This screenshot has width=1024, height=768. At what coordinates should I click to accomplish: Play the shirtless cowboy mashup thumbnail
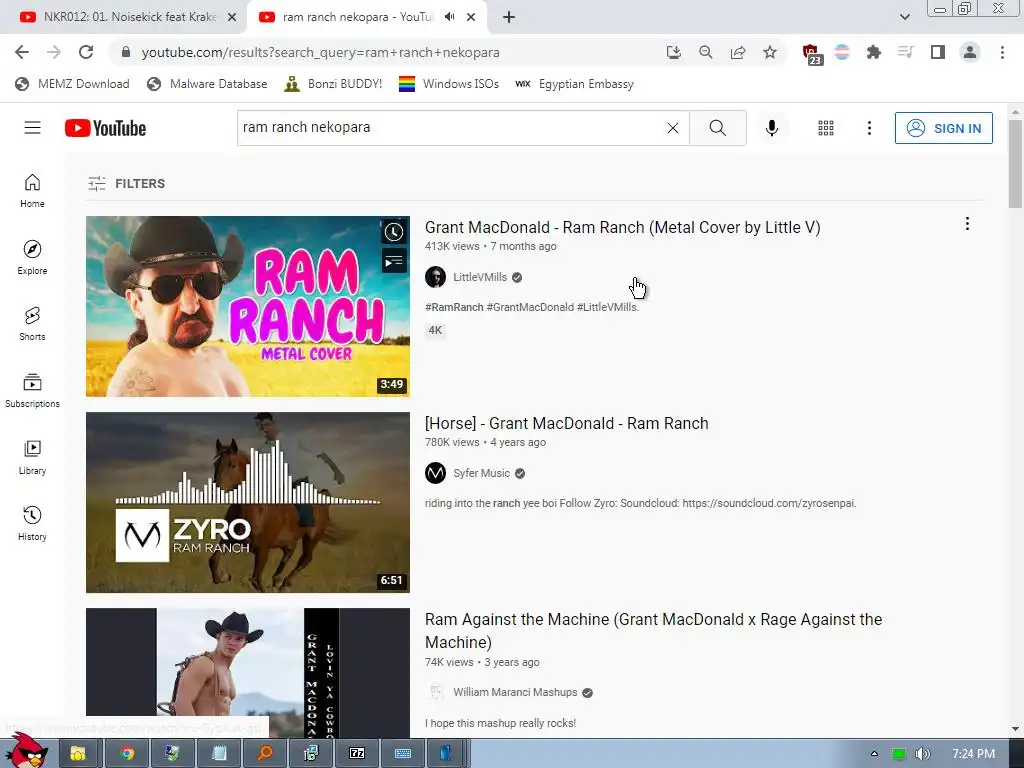click(248, 673)
